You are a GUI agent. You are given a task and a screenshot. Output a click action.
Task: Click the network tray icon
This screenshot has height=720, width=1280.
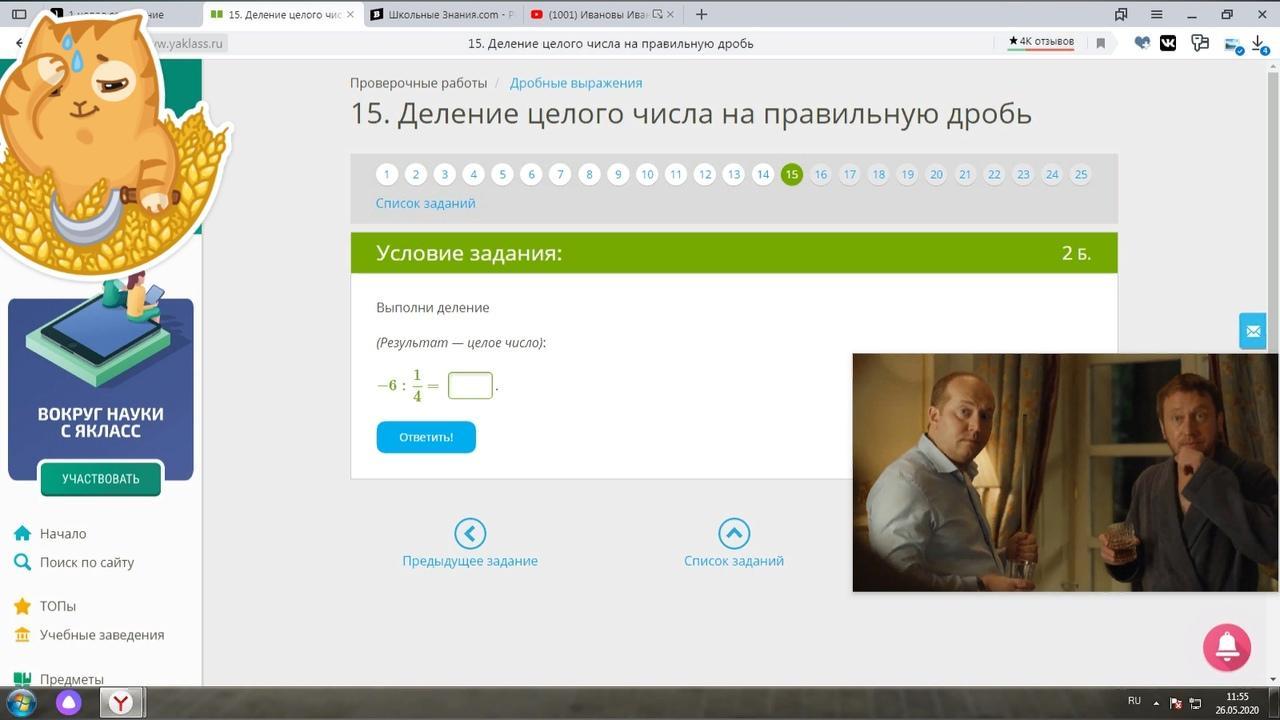[x=1195, y=703]
